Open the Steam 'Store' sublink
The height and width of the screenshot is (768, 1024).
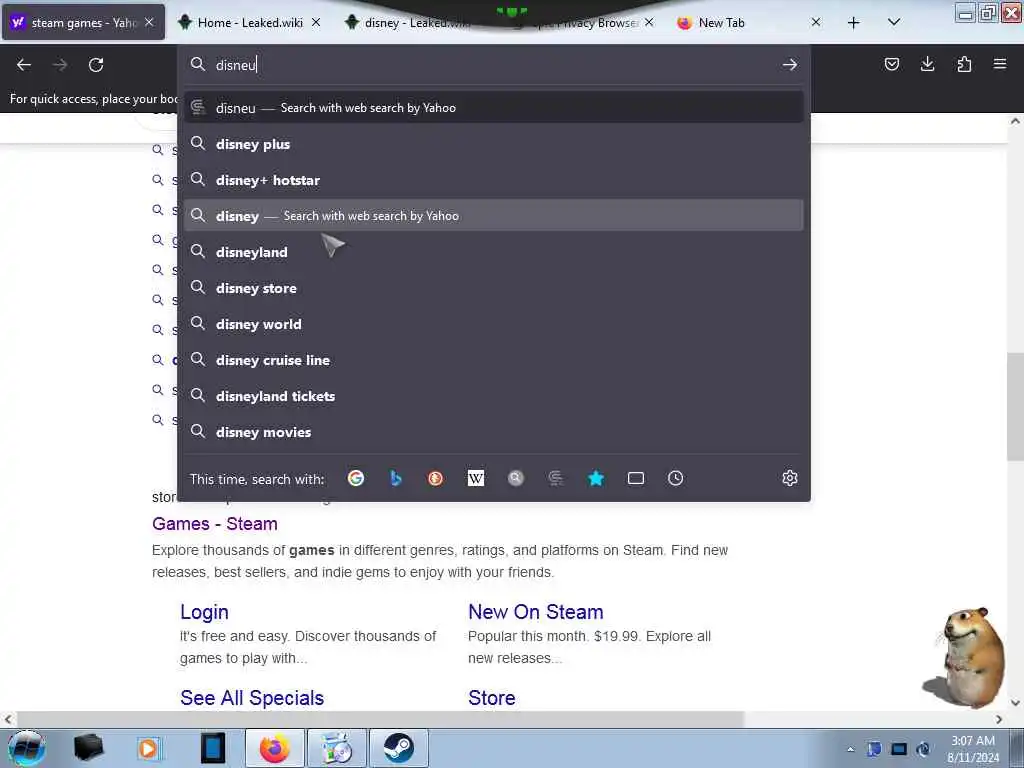(x=492, y=698)
